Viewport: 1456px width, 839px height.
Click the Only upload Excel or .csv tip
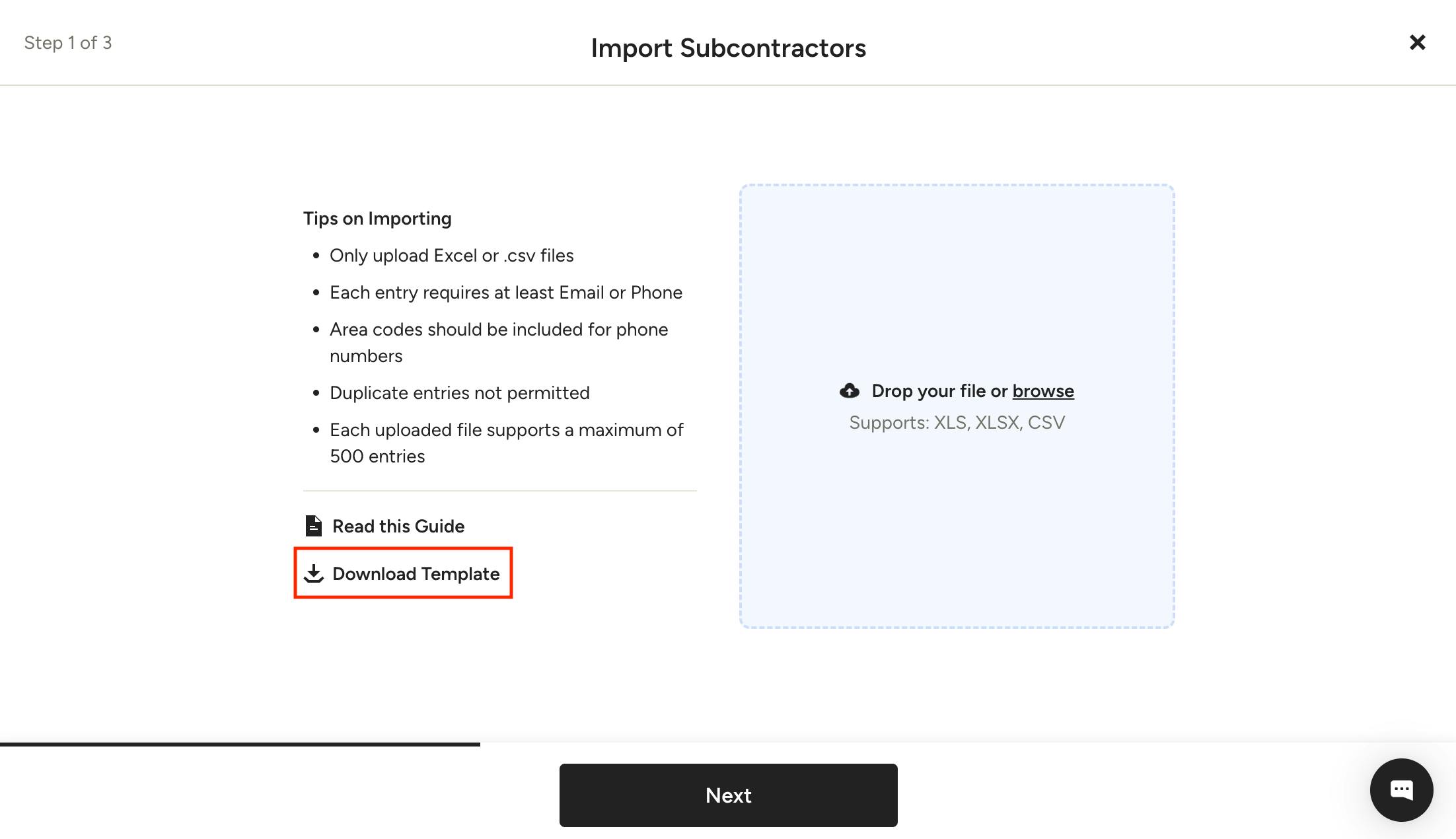click(x=451, y=256)
